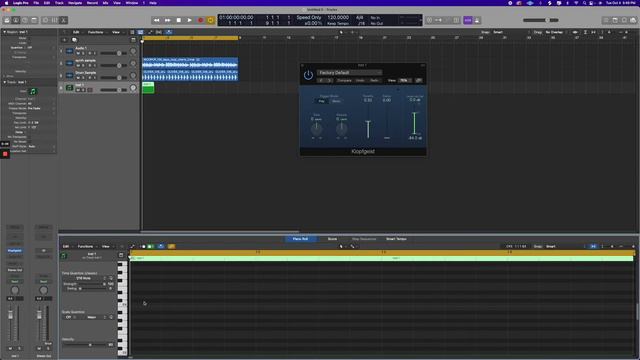Image resolution: width=640 pixels, height=360 pixels.
Task: Adjust the master volume slider in control bar
Action: coord(541,20)
